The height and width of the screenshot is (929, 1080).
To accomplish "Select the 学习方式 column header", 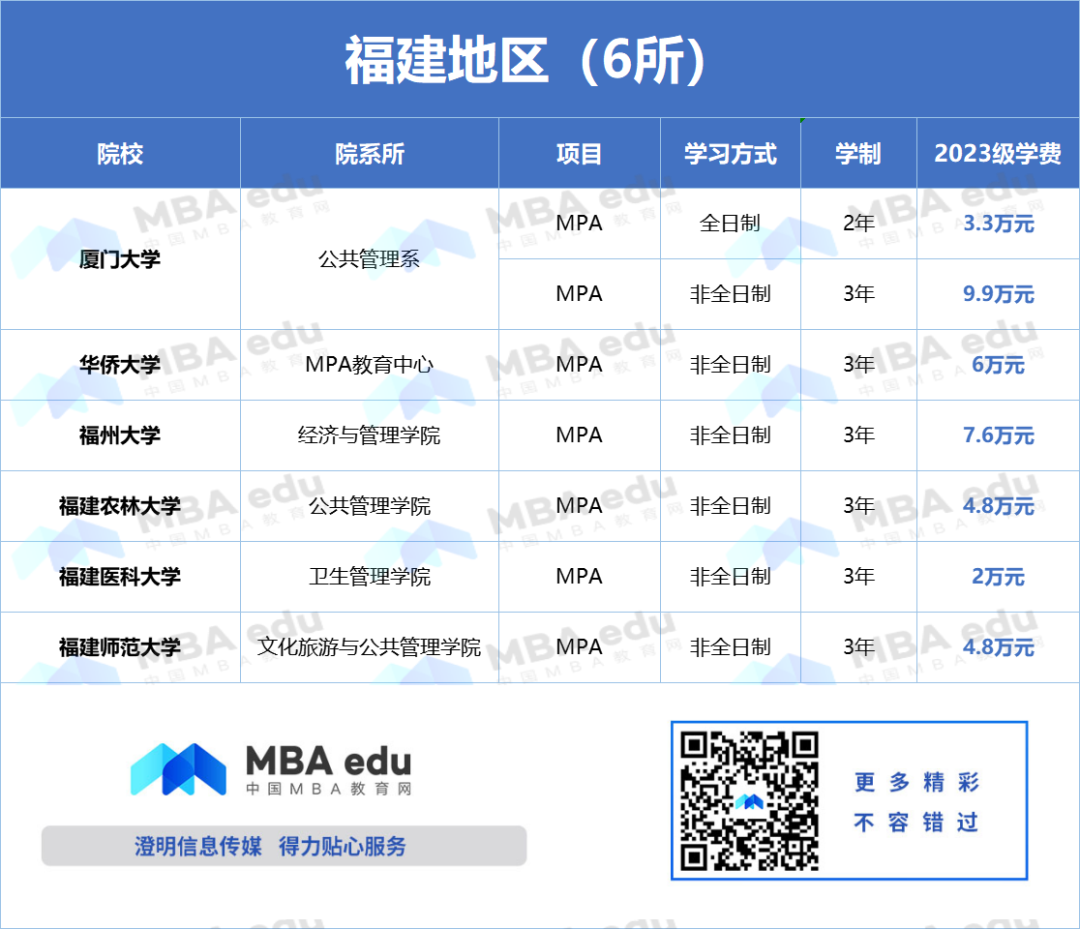I will 730,154.
